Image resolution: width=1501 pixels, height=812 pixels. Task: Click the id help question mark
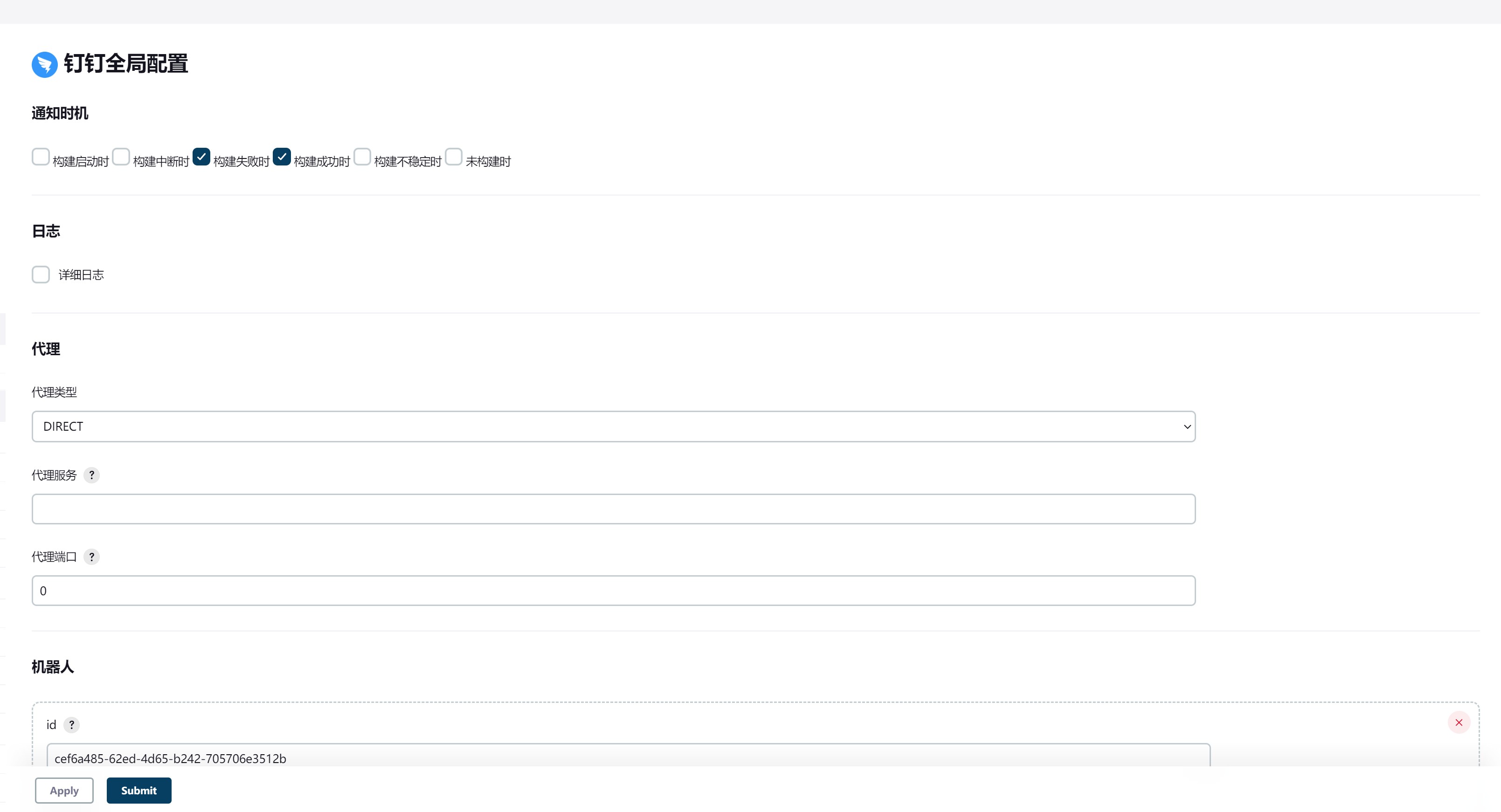click(72, 725)
